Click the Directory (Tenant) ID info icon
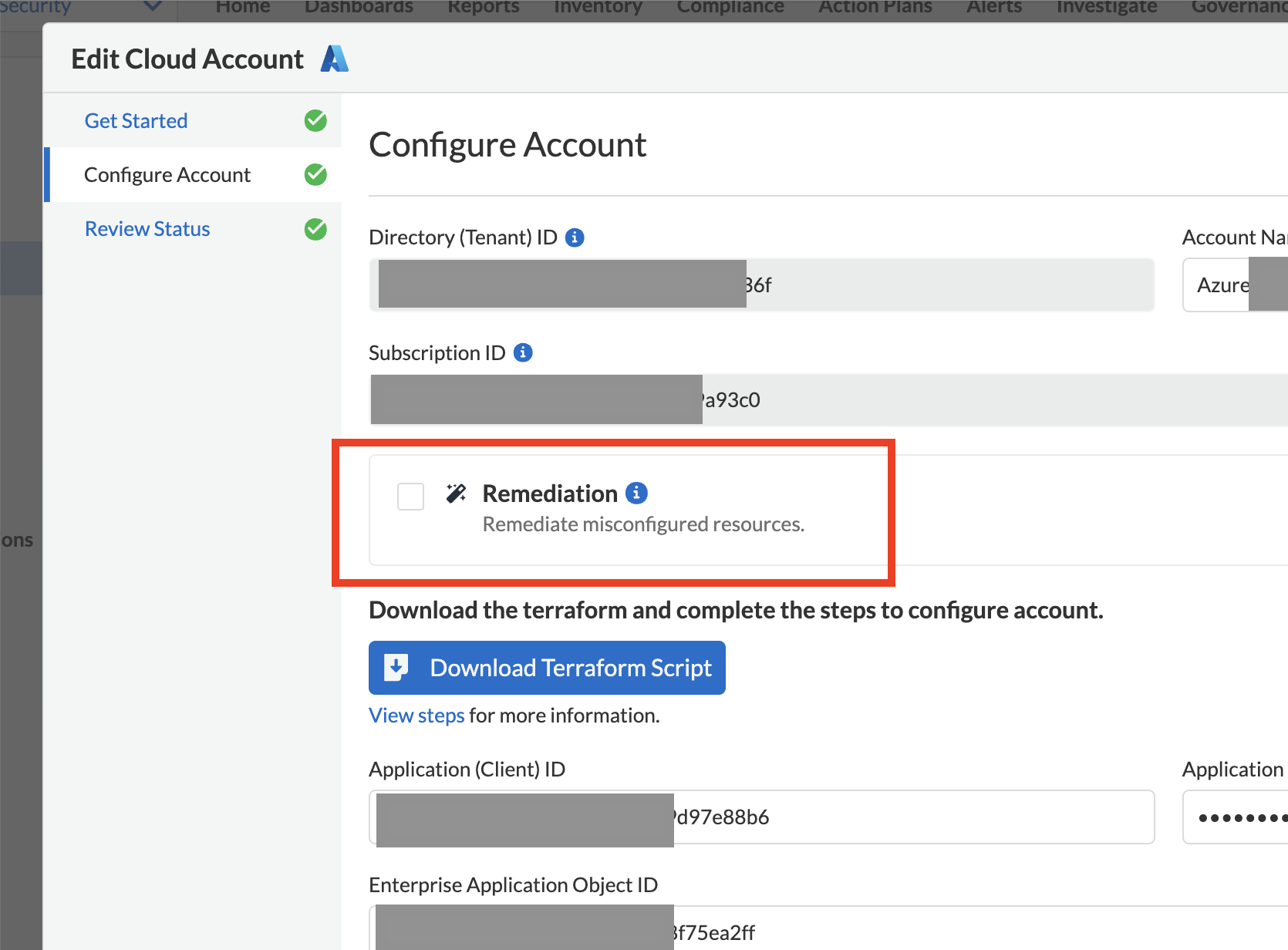 point(575,237)
